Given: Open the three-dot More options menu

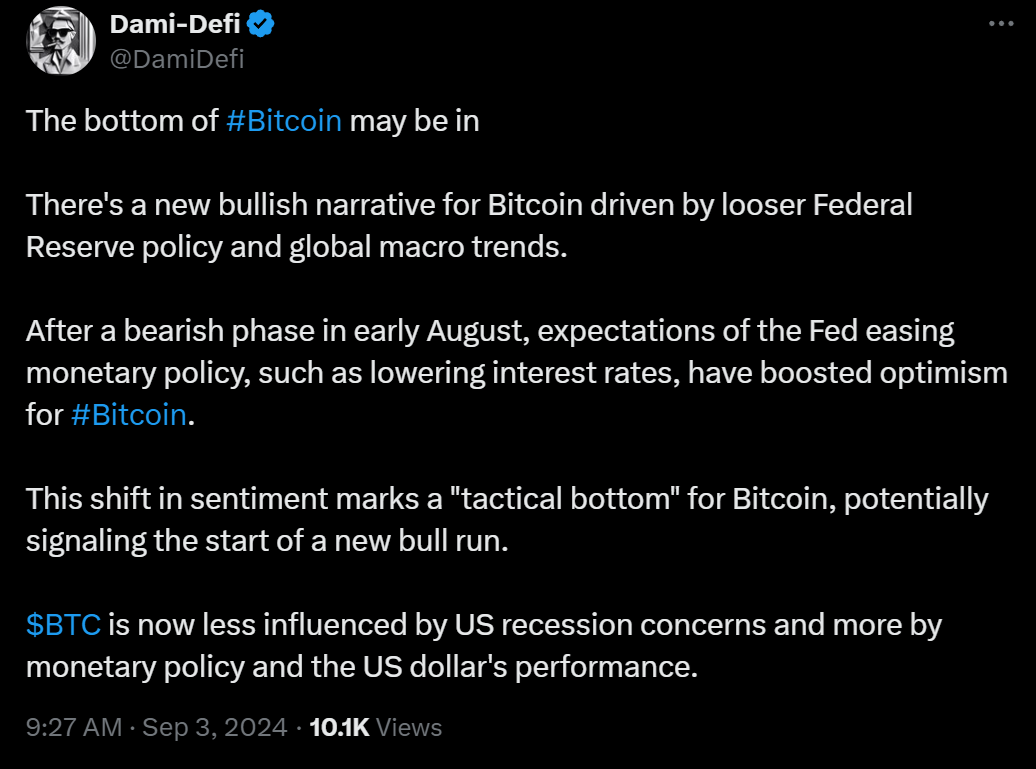Looking at the screenshot, I should tap(1001, 24).
